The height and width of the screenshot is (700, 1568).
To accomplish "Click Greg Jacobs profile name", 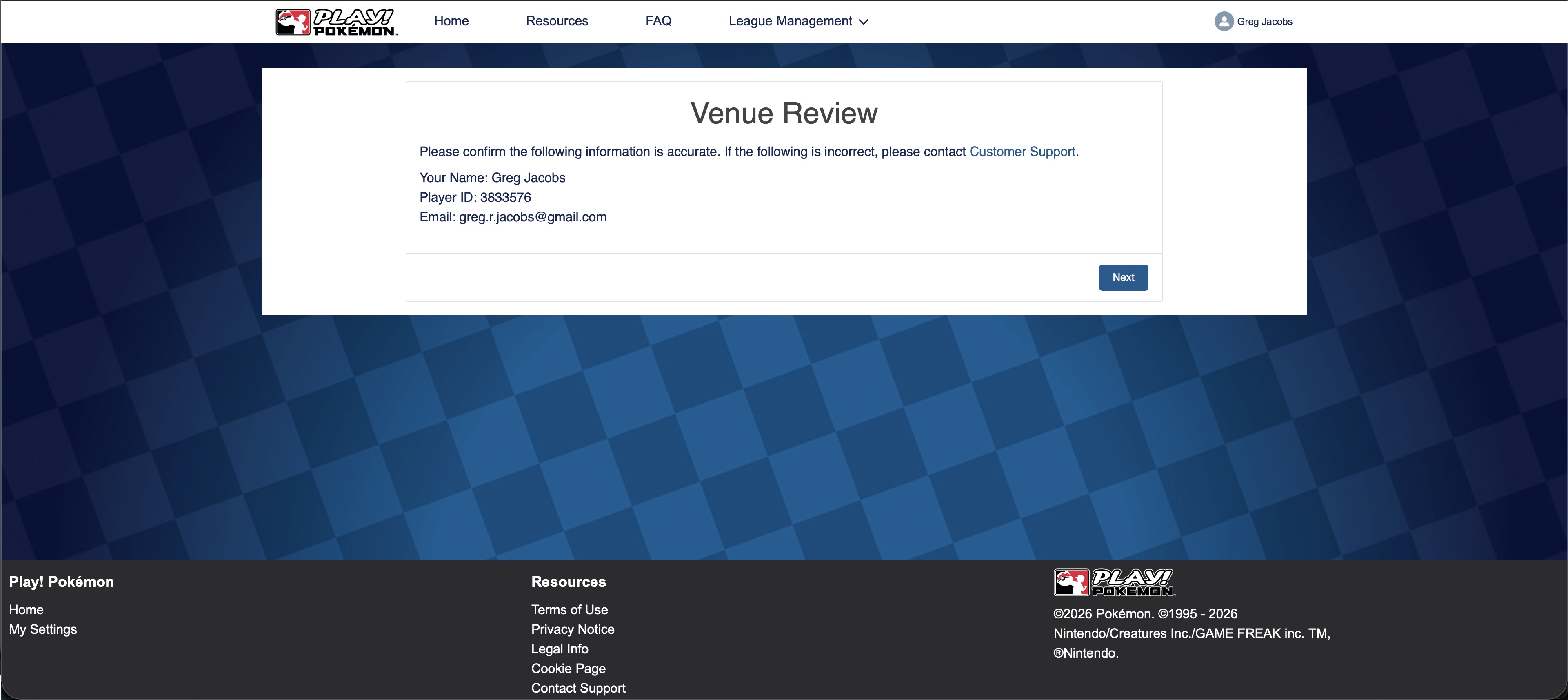I will (1264, 21).
